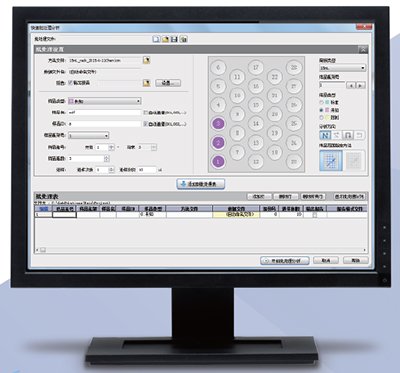
Task: Tick the checkbox in batch table row 1
Action: tap(314, 216)
